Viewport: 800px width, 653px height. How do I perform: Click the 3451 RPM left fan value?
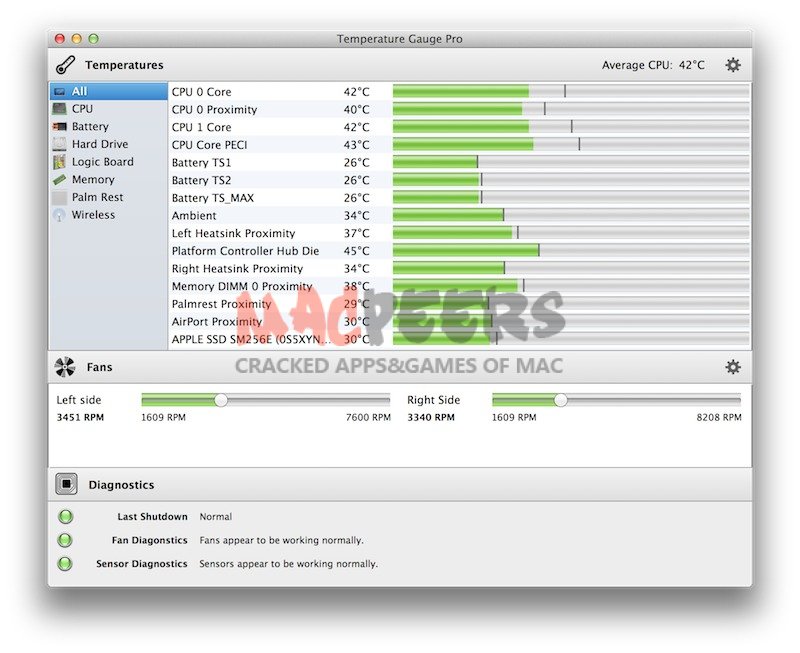pos(80,417)
